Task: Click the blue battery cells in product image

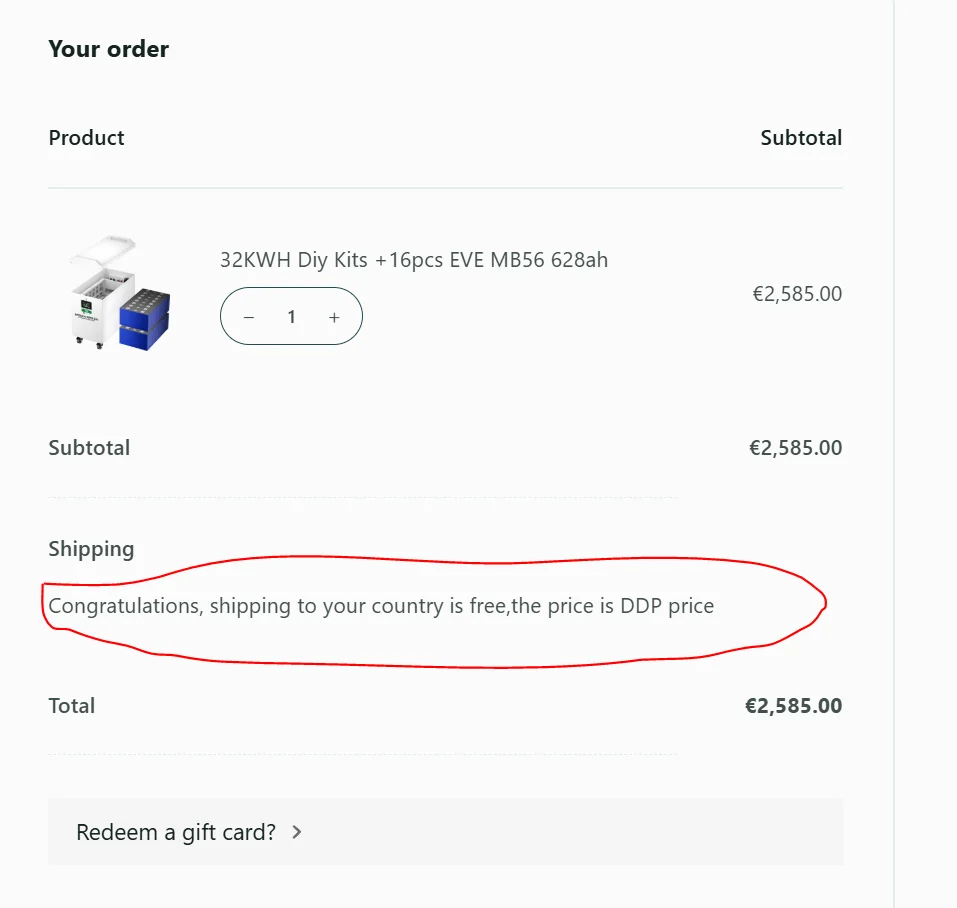Action: (145, 320)
